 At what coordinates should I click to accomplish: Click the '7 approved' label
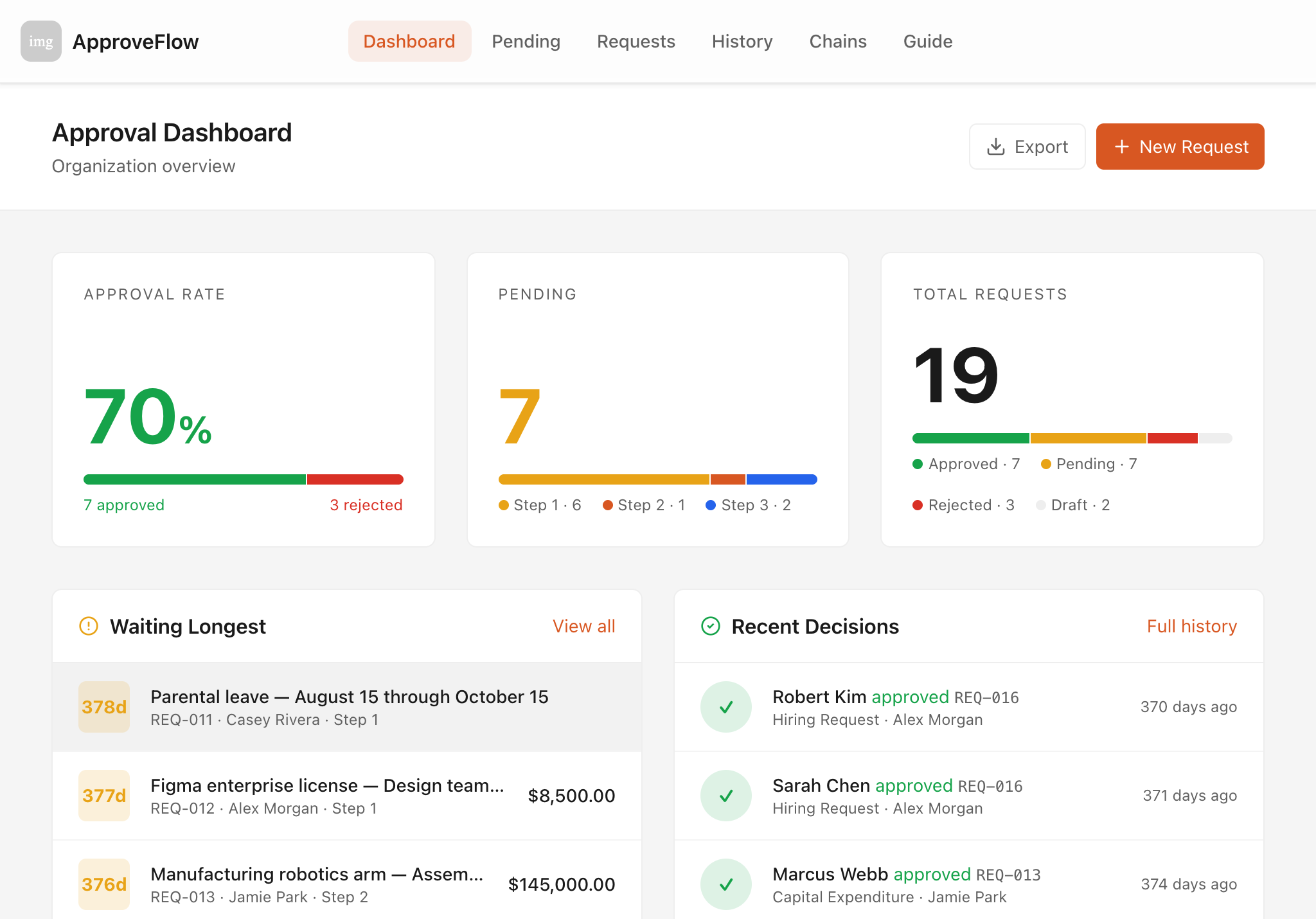coord(124,505)
